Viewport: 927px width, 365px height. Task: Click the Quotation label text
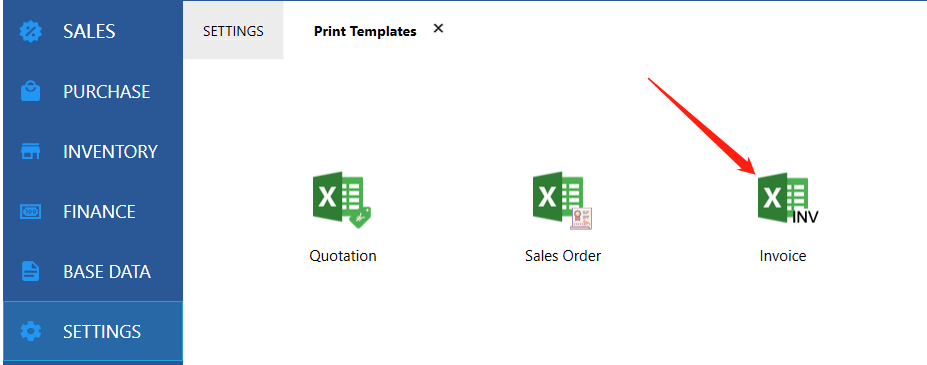pos(343,256)
